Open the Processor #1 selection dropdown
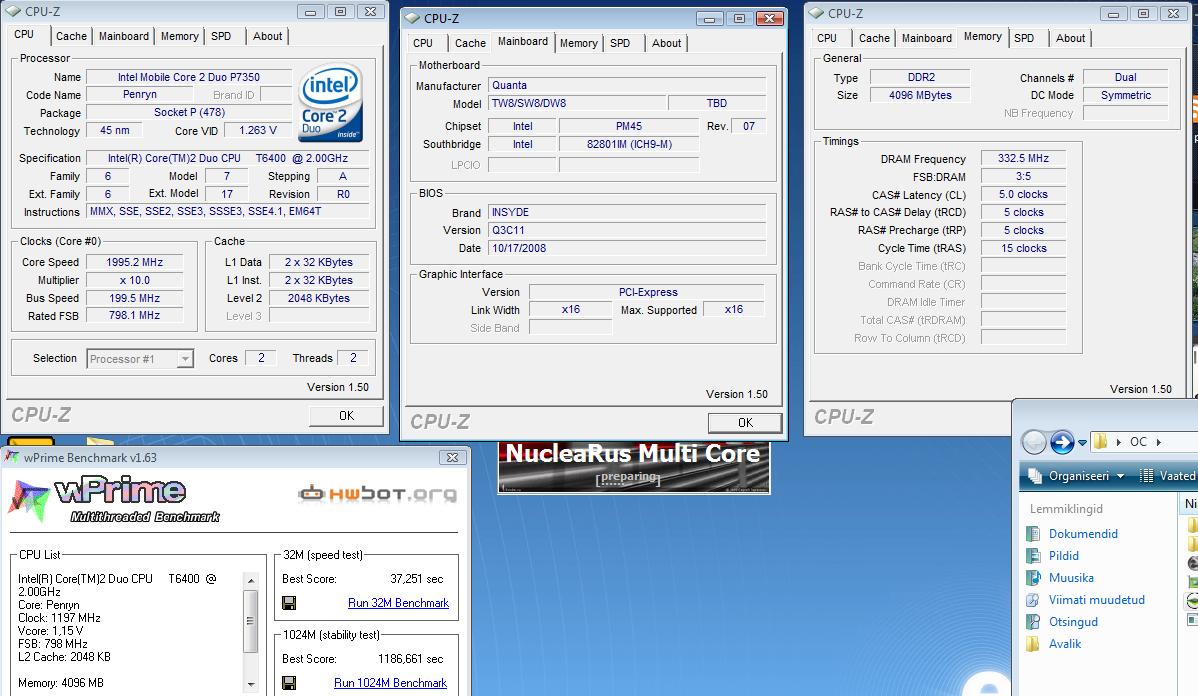 [185, 358]
